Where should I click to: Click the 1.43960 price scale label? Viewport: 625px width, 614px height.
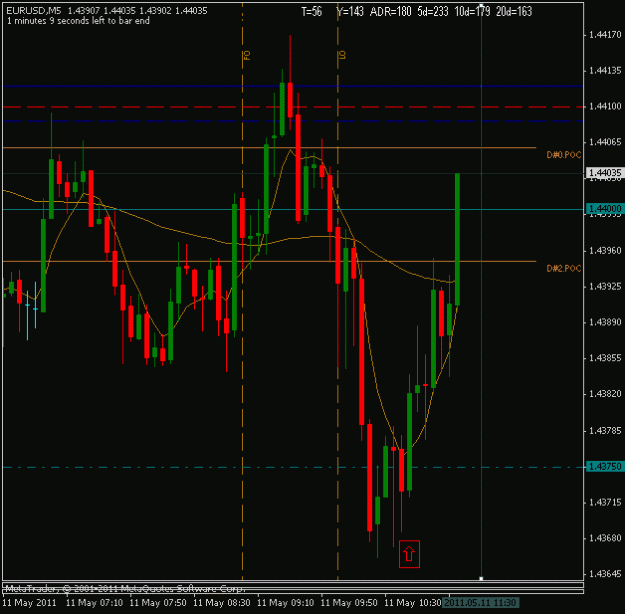(605, 251)
